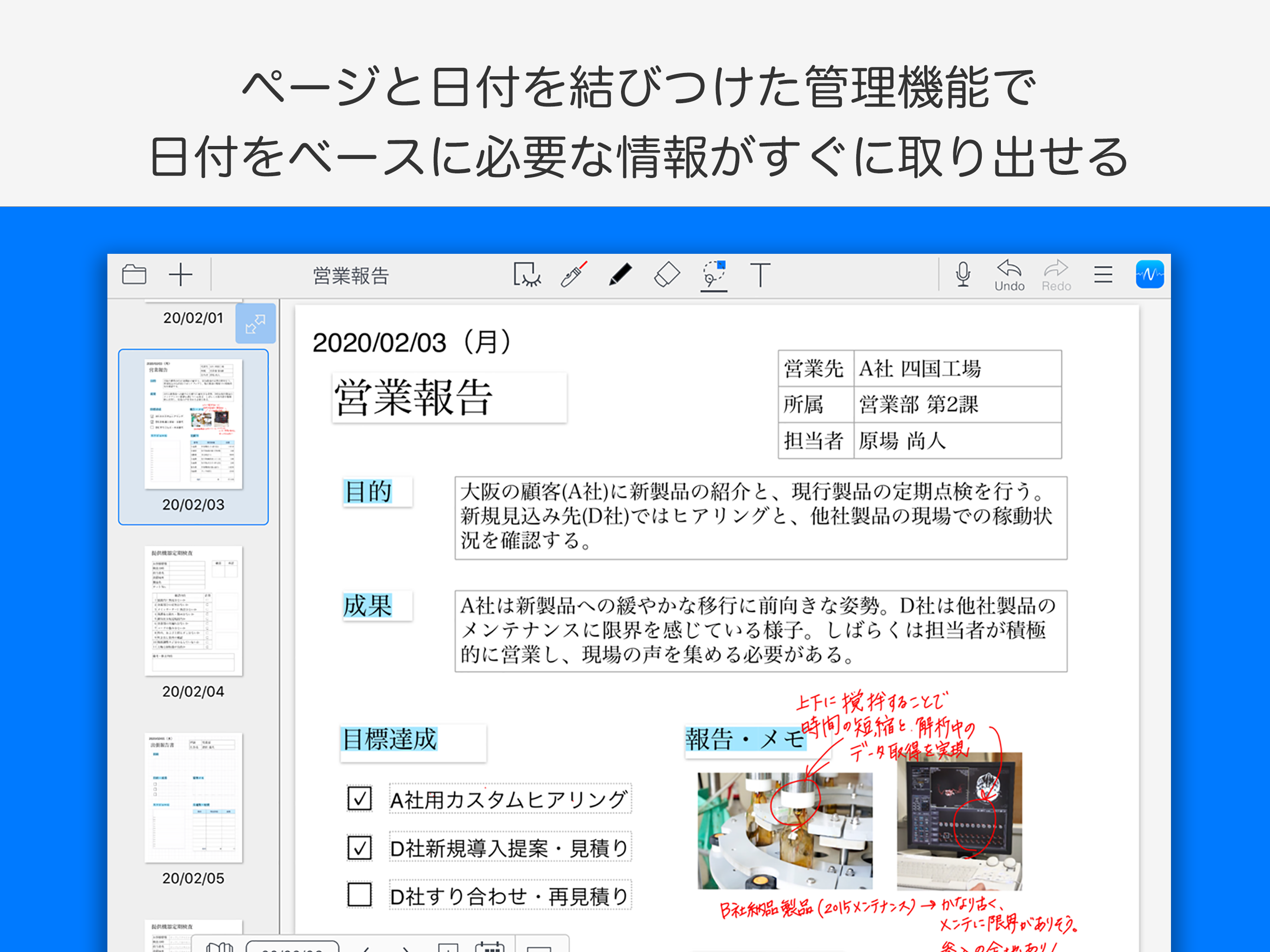Click the 20/02/01 date label in the sidebar
1270x952 pixels.
(x=193, y=317)
